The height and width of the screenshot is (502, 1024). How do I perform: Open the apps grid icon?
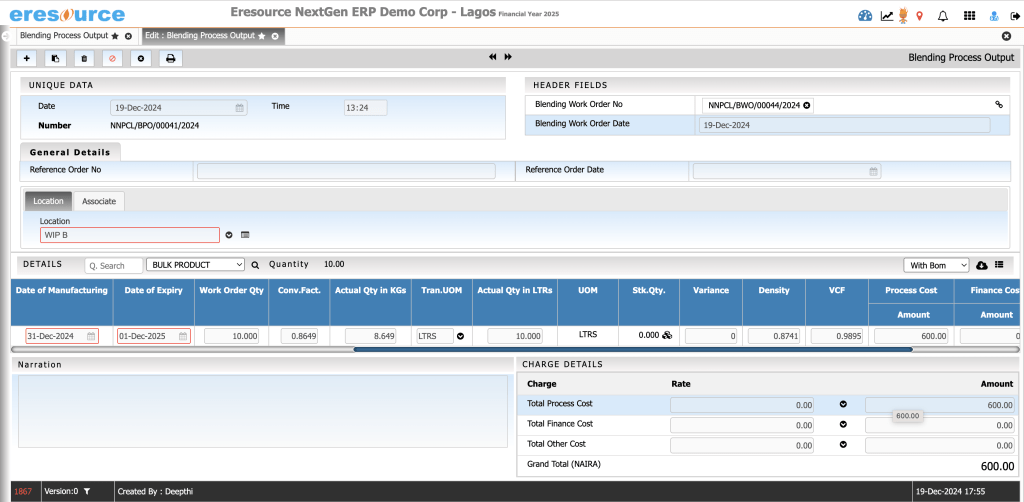pyautogui.click(x=969, y=16)
